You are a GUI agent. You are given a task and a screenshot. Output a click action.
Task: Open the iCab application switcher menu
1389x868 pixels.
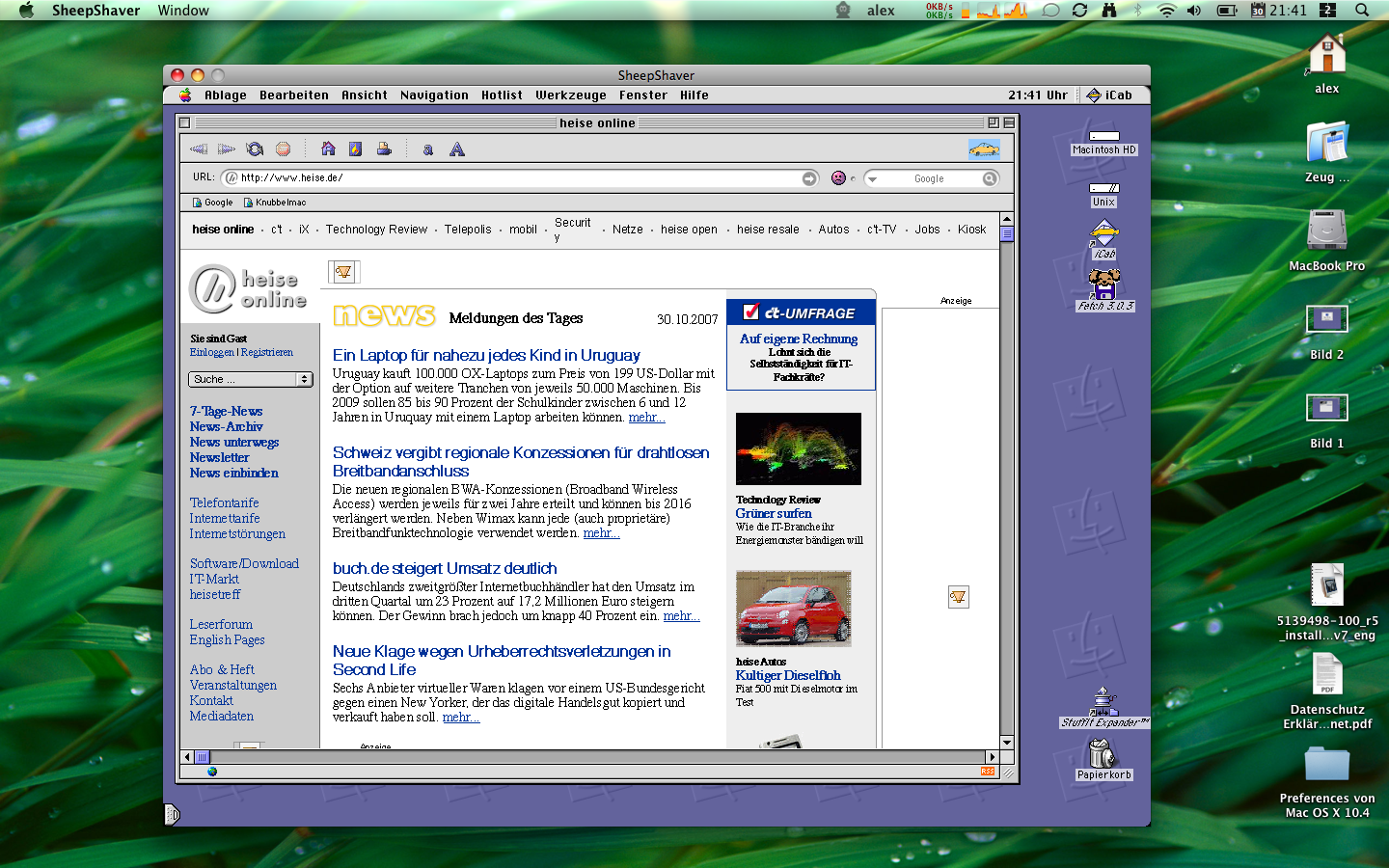[x=1109, y=95]
